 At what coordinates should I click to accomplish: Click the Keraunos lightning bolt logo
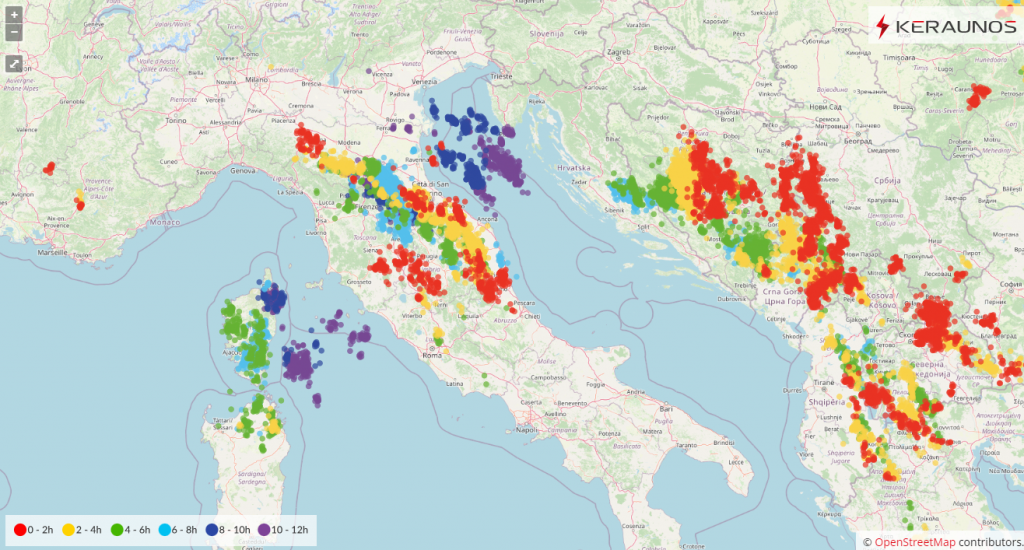tap(883, 27)
